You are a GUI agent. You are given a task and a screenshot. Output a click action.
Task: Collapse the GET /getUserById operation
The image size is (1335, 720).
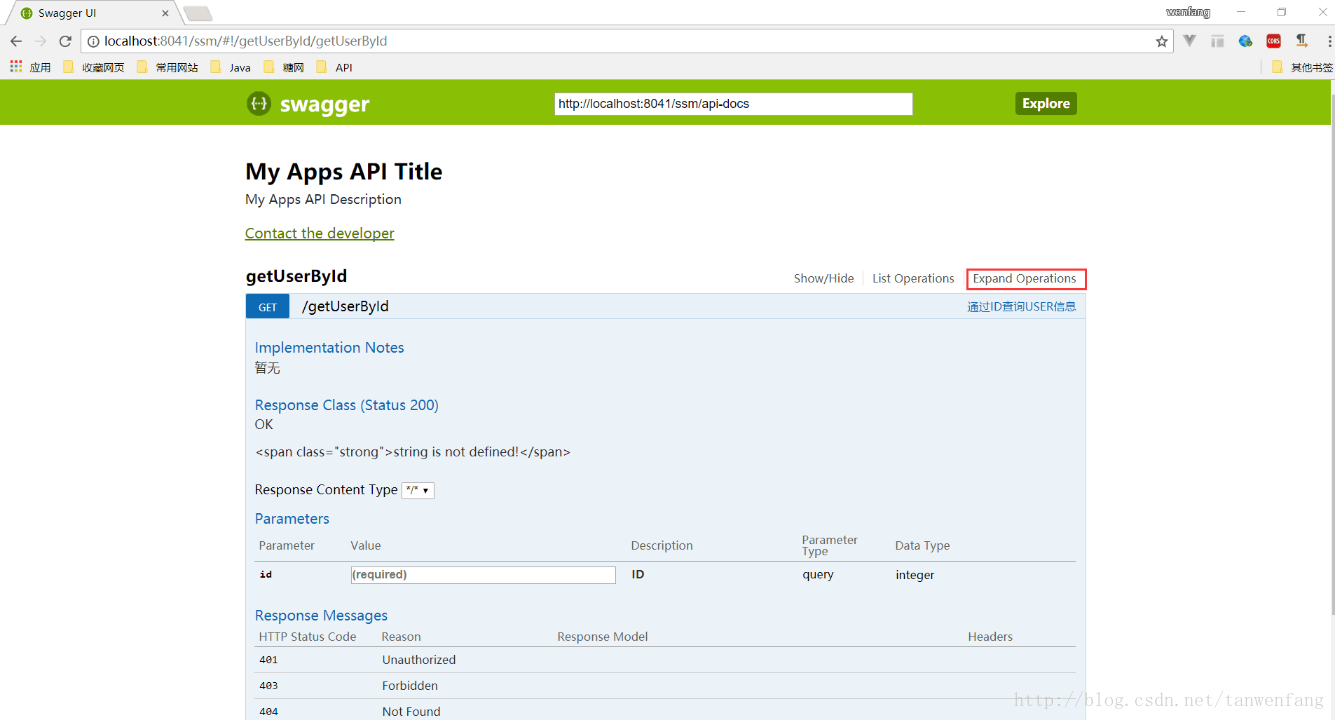click(268, 306)
